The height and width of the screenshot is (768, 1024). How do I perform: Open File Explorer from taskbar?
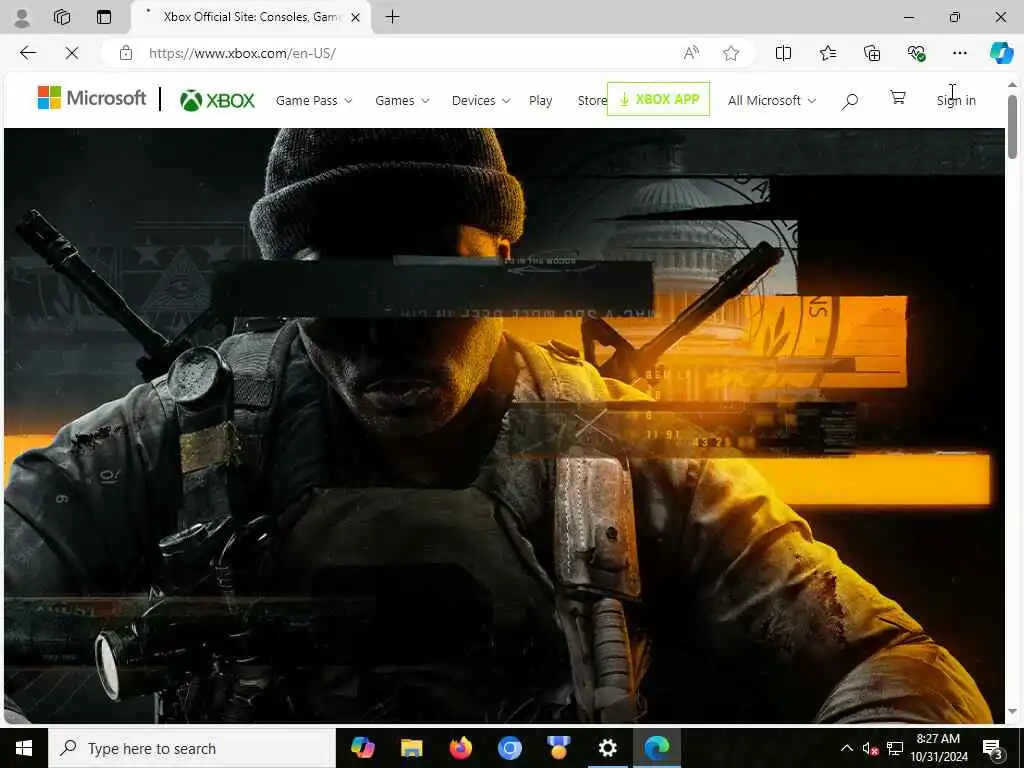411,748
